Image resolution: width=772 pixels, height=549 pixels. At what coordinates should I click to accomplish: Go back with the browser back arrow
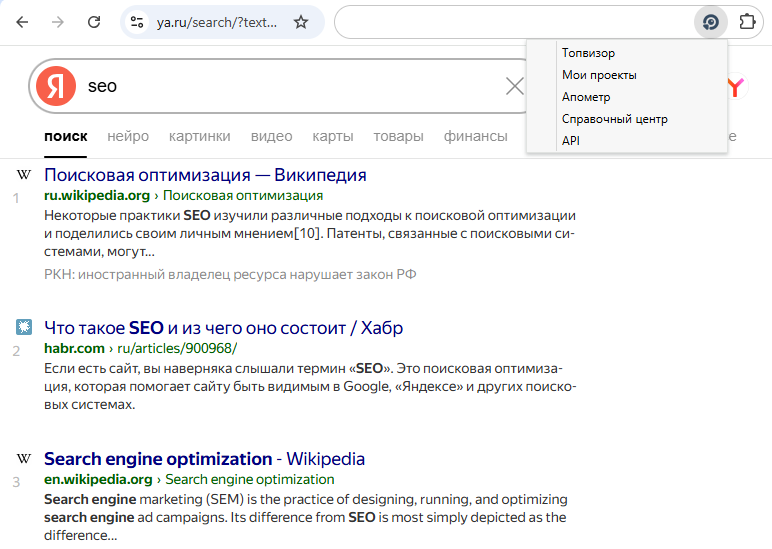tap(22, 22)
